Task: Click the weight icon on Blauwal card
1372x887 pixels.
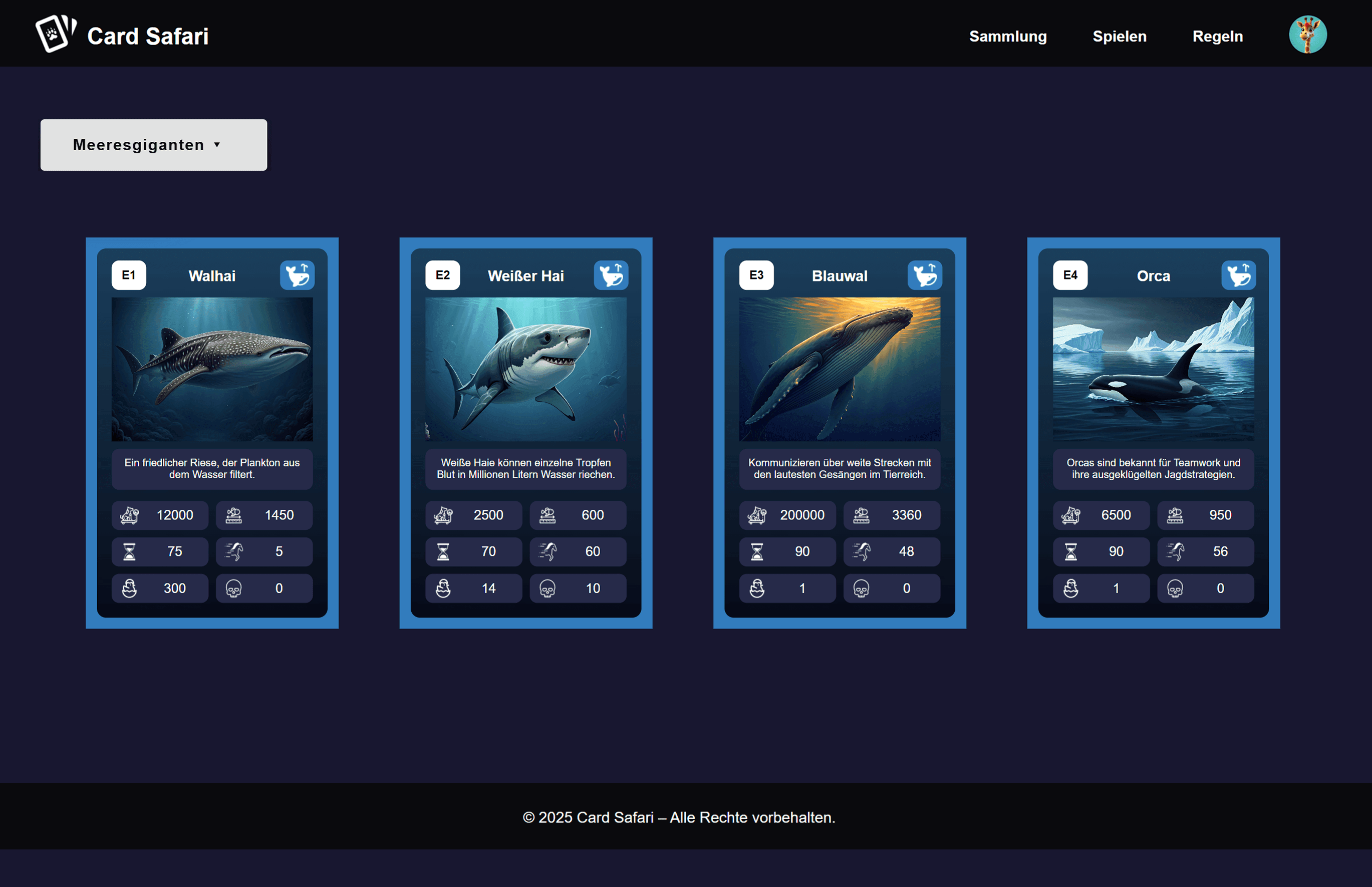Action: (757, 515)
